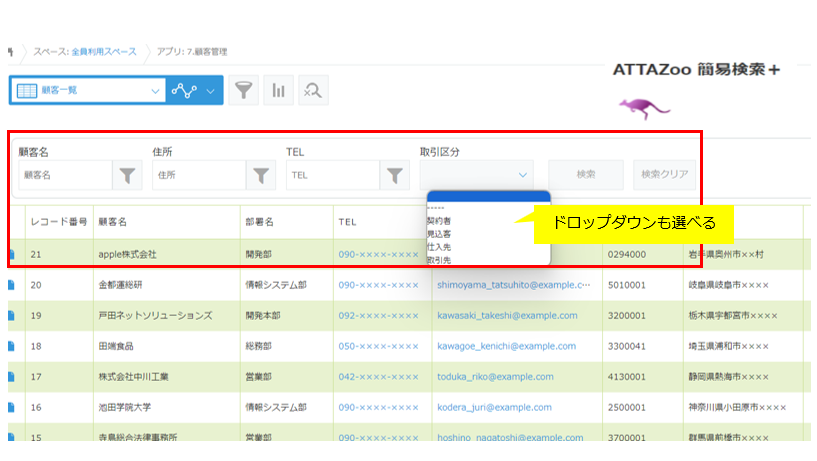Click email kawasaki_takeshi@example.com
Image resolution: width=817 pixels, height=461 pixels.
click(507, 315)
